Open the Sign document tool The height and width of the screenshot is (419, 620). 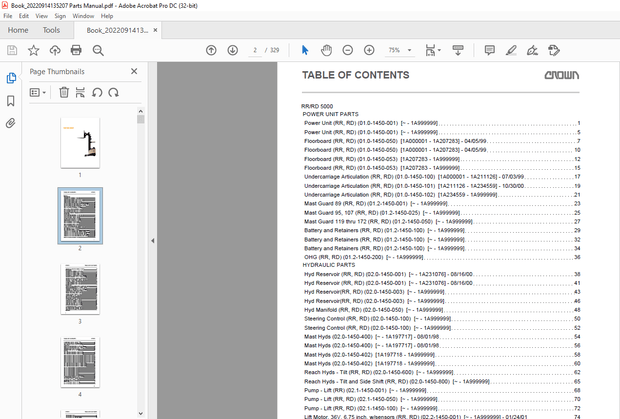pyautogui.click(x=532, y=50)
